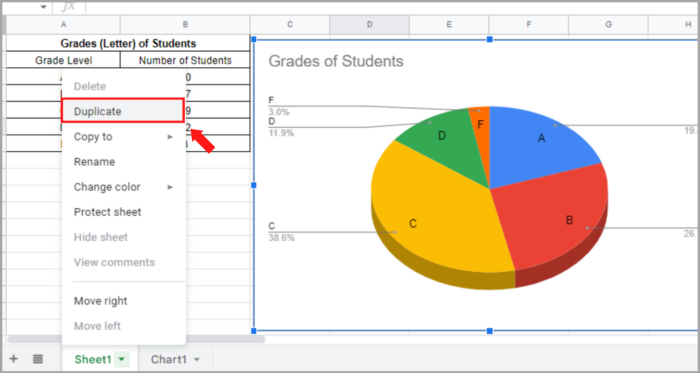Click the C 38.6% chart label
This screenshot has width=700, height=373.
[x=281, y=232]
